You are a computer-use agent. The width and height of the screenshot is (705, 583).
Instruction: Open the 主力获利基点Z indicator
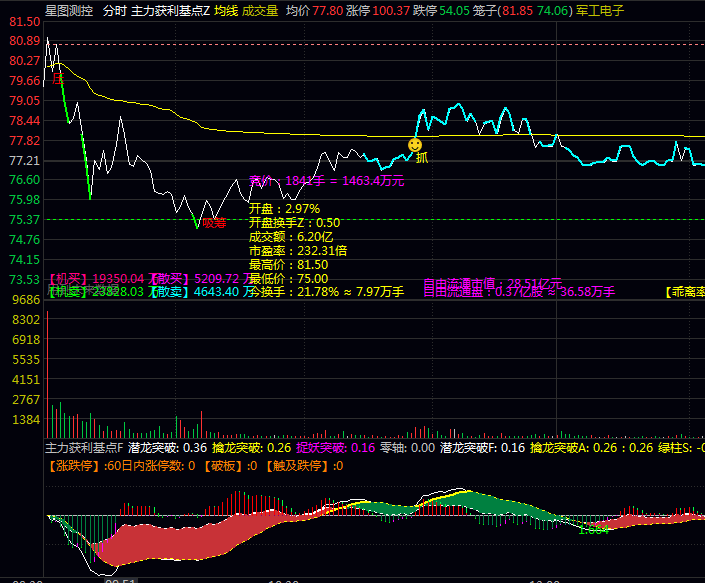pyautogui.click(x=170, y=10)
